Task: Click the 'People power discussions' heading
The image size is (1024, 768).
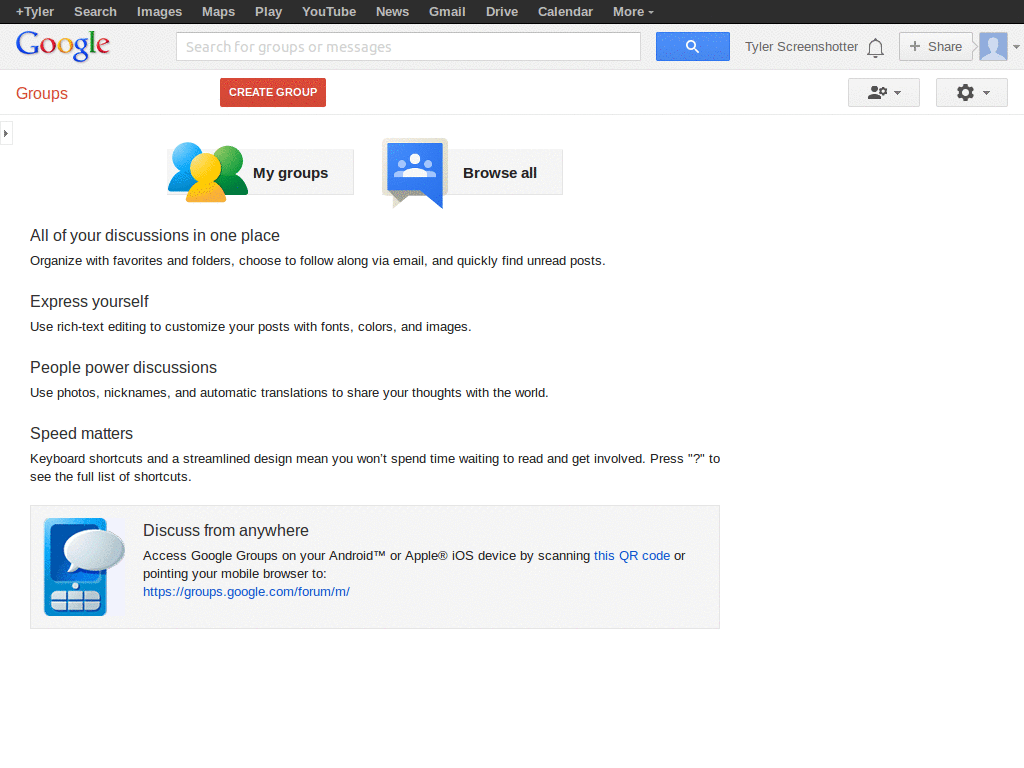Action: 123,367
